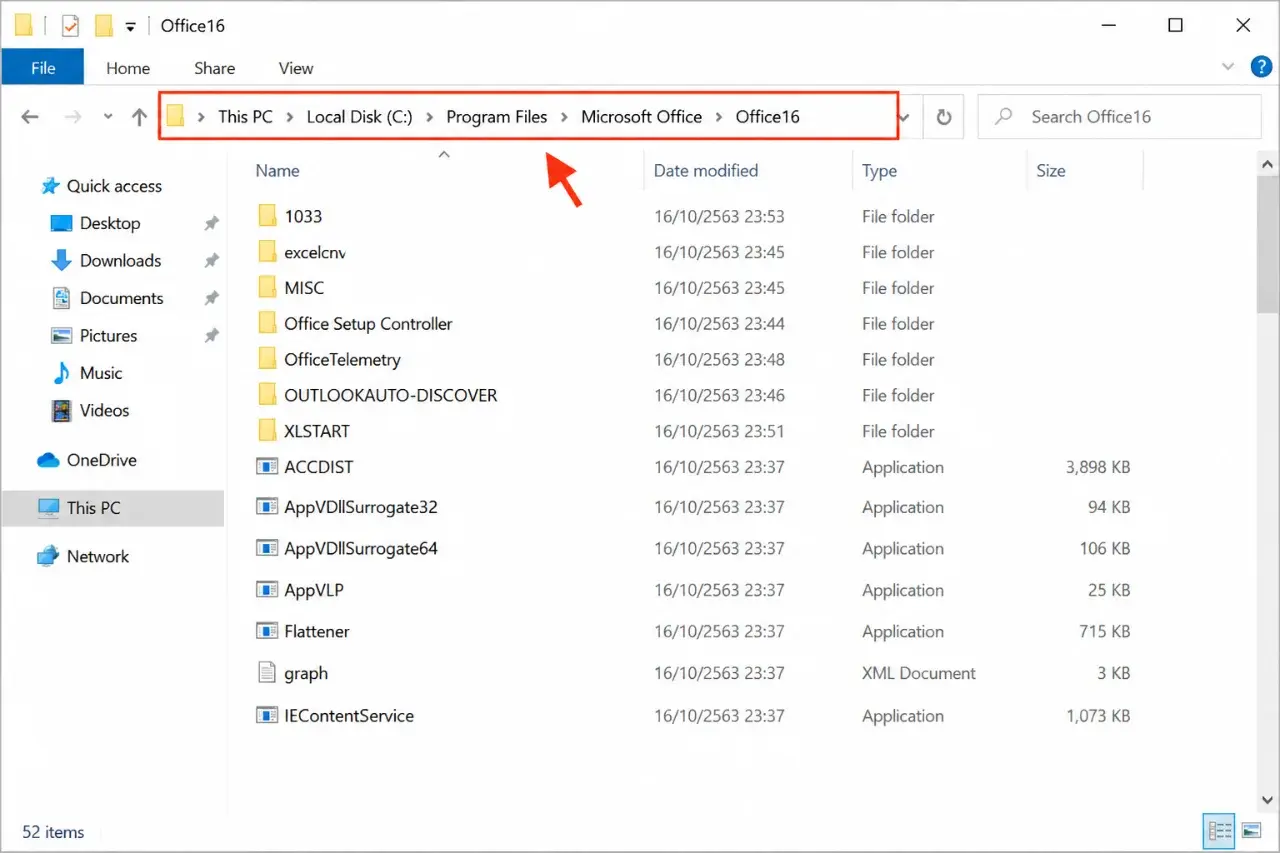Open the Share ribbon tab

[x=215, y=68]
